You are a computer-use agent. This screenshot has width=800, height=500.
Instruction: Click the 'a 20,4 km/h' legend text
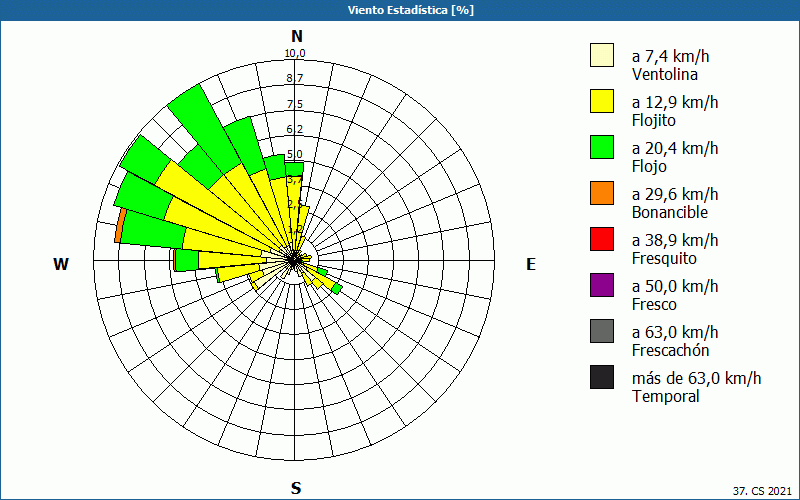pos(675,148)
